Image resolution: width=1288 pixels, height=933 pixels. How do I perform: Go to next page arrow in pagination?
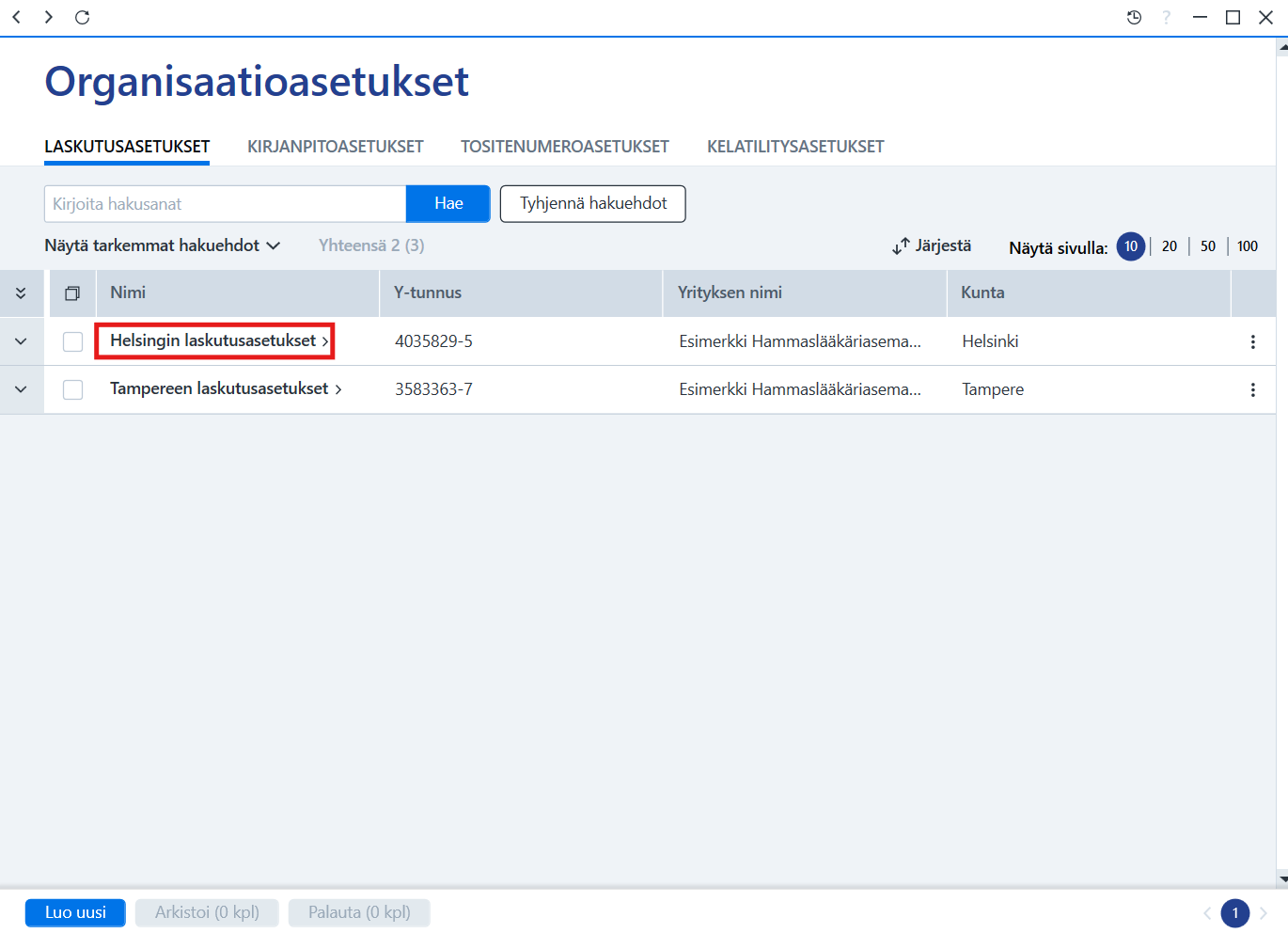(x=1264, y=913)
